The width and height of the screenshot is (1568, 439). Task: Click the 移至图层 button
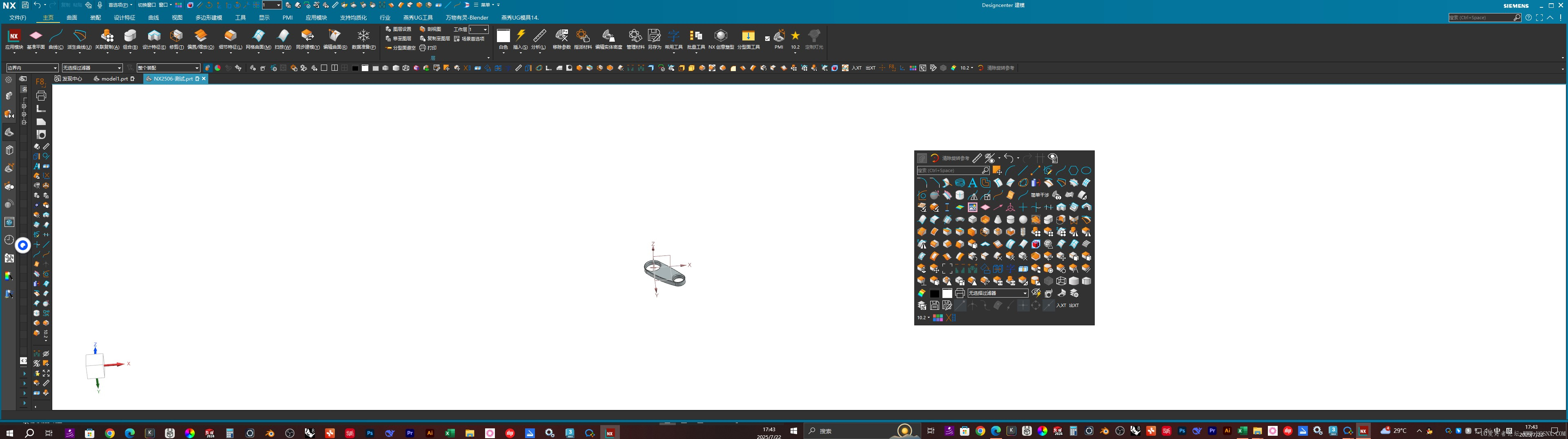coord(399,38)
